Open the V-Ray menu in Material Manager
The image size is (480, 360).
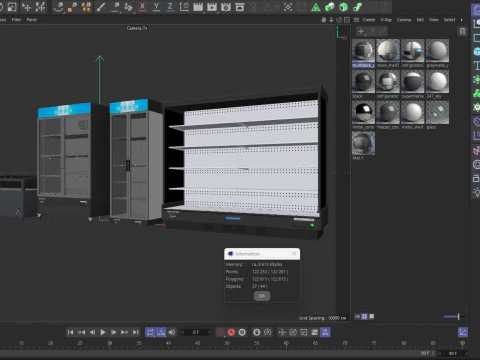pyautogui.click(x=386, y=20)
